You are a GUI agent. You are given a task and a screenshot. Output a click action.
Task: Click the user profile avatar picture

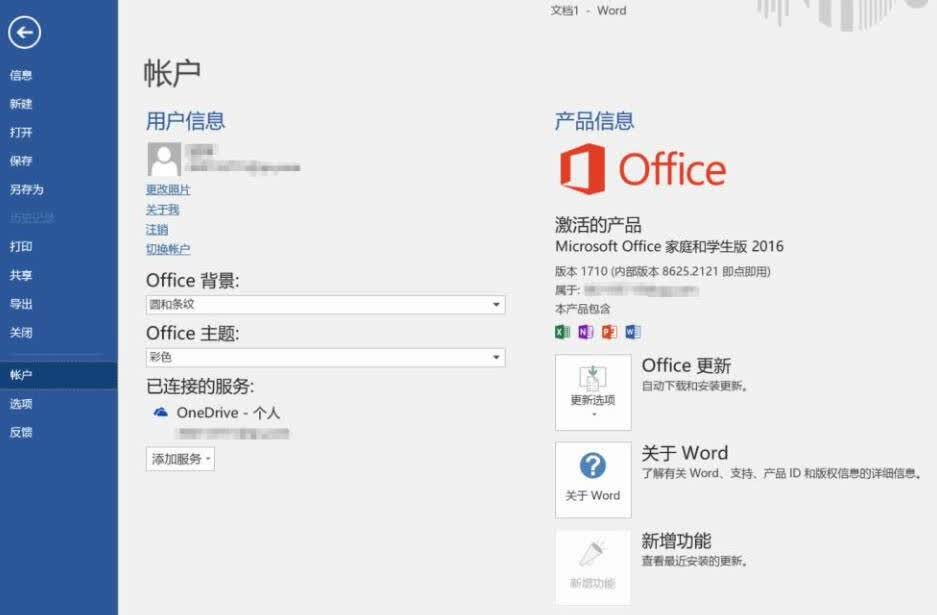[164, 159]
